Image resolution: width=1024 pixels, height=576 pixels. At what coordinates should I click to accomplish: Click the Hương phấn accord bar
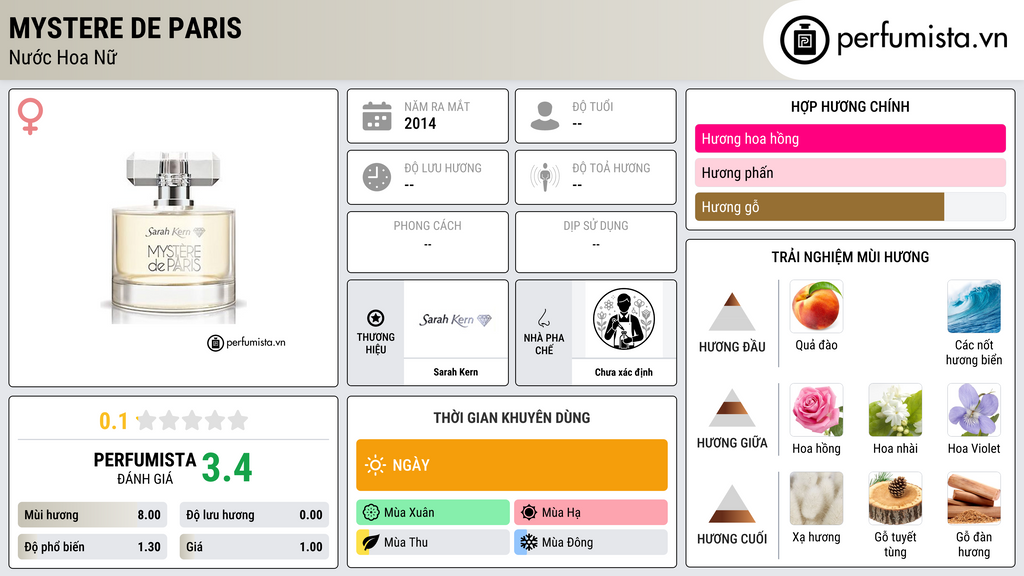850,172
